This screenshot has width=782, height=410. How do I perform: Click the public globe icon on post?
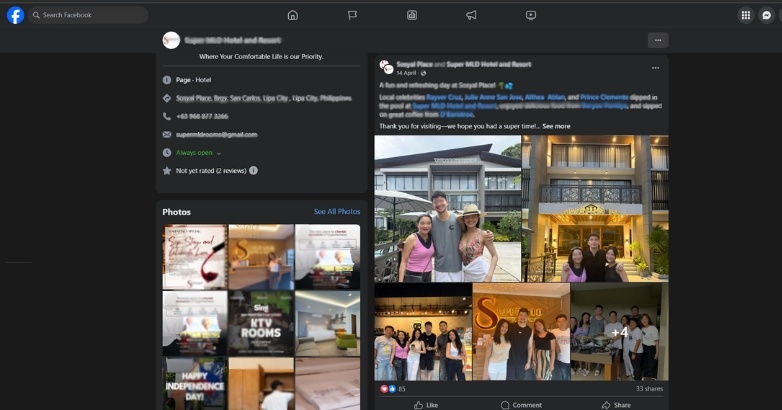(x=423, y=73)
